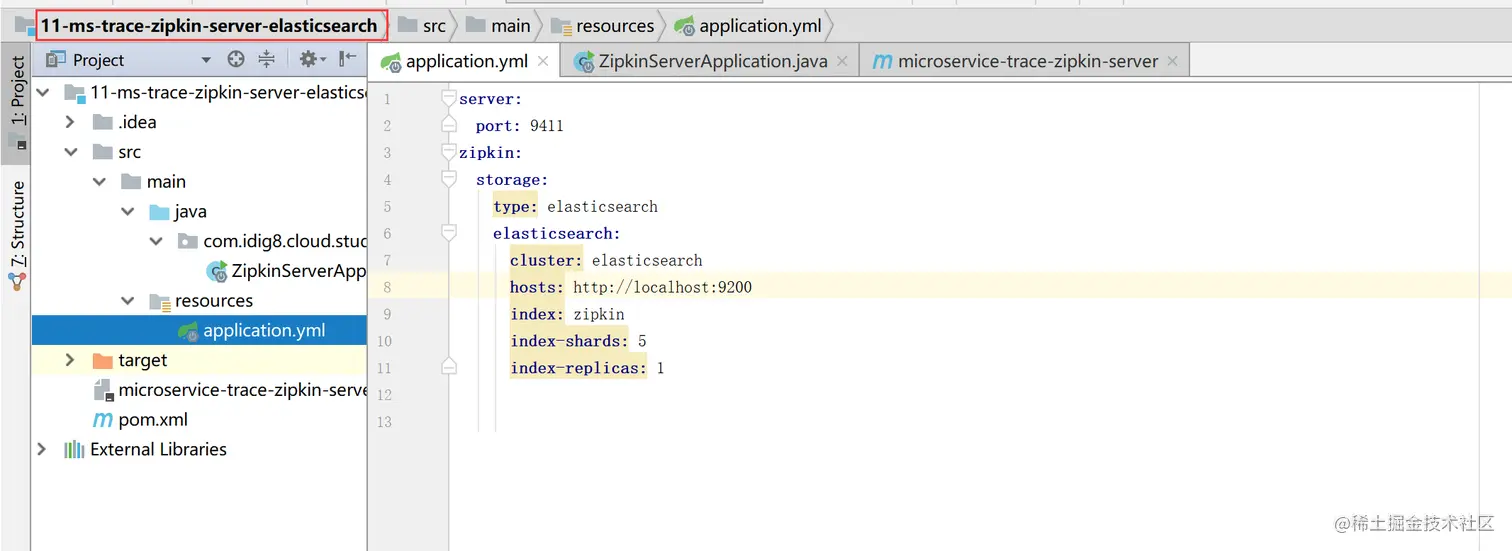This screenshot has height=551, width=1512.
Task: Collapse the com.idig8.cloud package arrow
Action: [x=155, y=241]
